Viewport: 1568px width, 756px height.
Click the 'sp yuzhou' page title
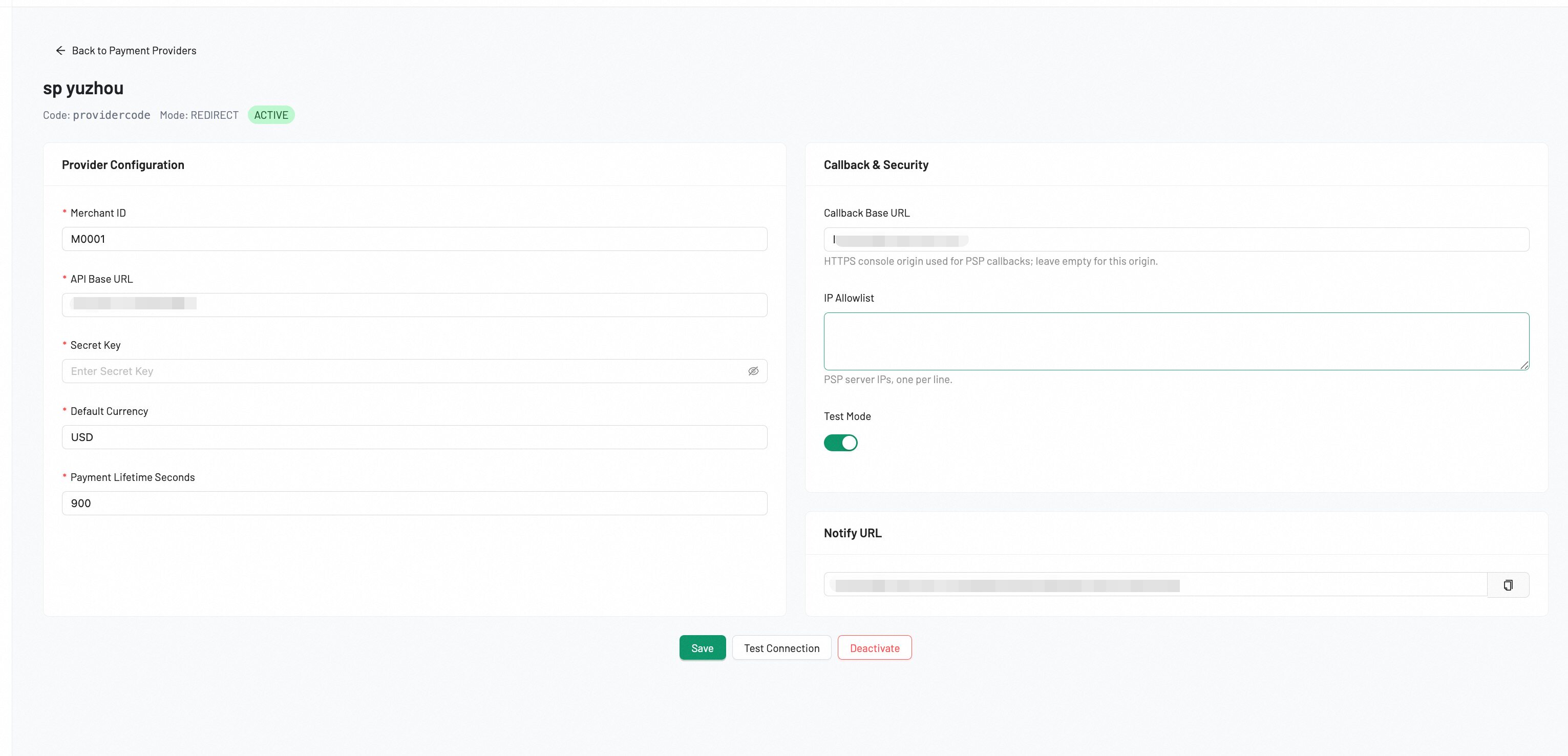(83, 88)
